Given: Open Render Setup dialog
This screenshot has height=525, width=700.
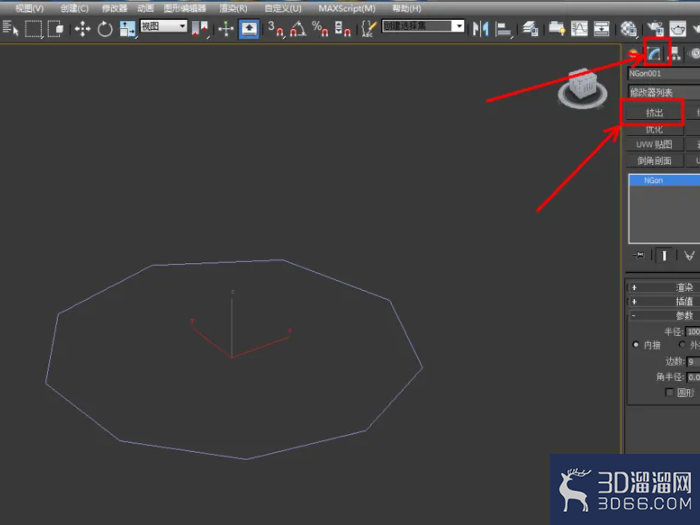Looking at the screenshot, I should 655,29.
